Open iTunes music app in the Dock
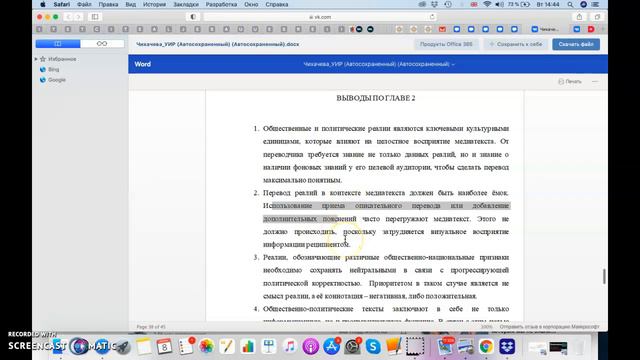 [x=290, y=347]
